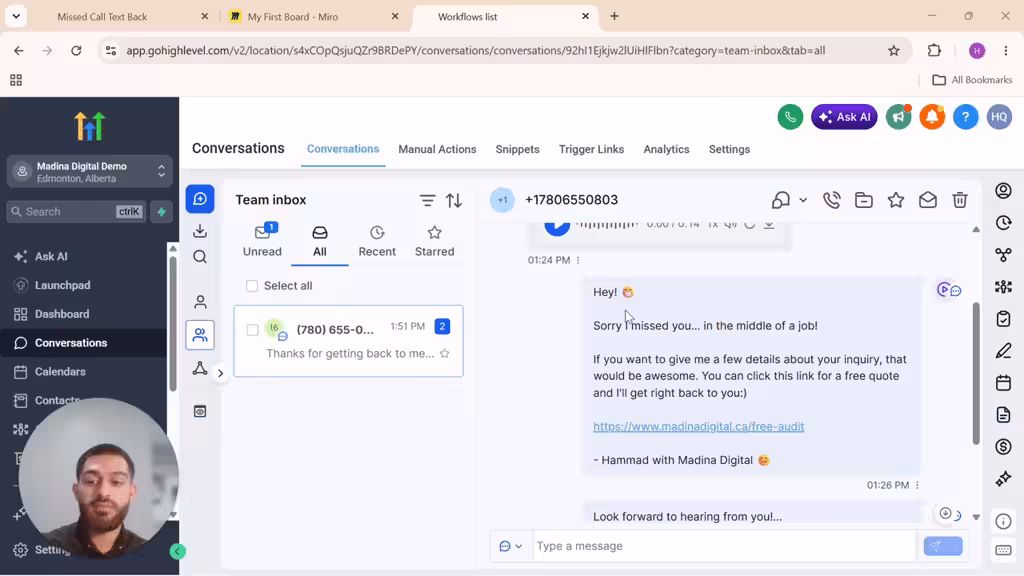The height and width of the screenshot is (576, 1024).
Task: Star this conversation in the header
Action: [x=895, y=200]
